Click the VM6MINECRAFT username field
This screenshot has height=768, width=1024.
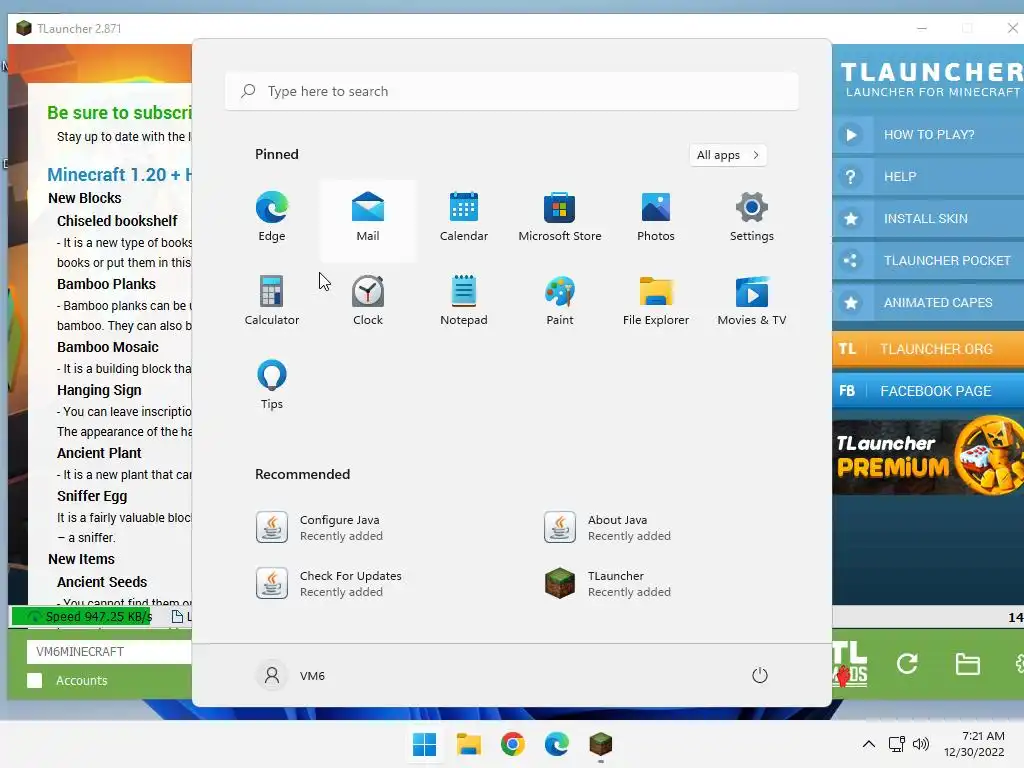109,652
